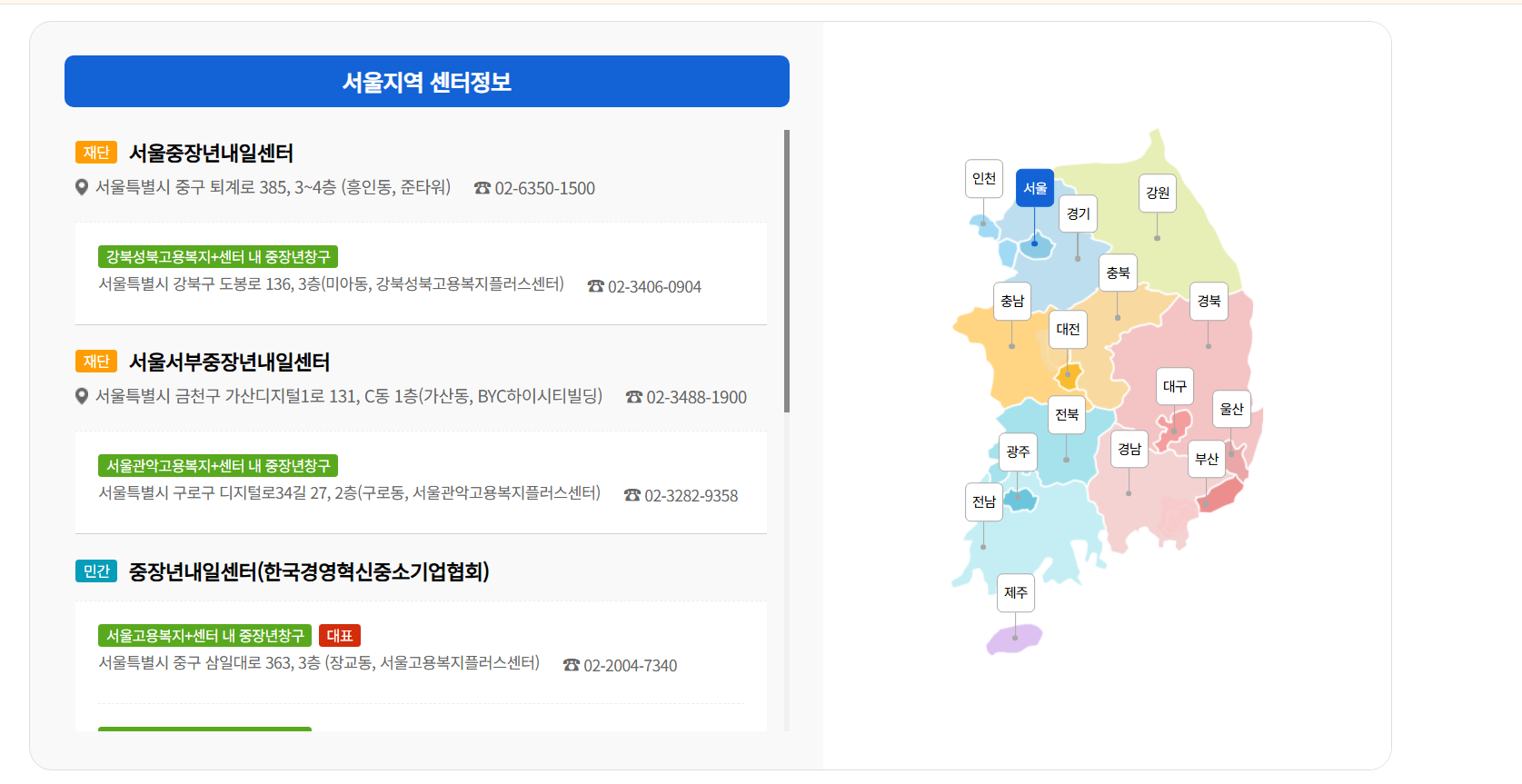Select 부산 region label on the map
Screen dimensions: 1522x784
tap(1207, 459)
